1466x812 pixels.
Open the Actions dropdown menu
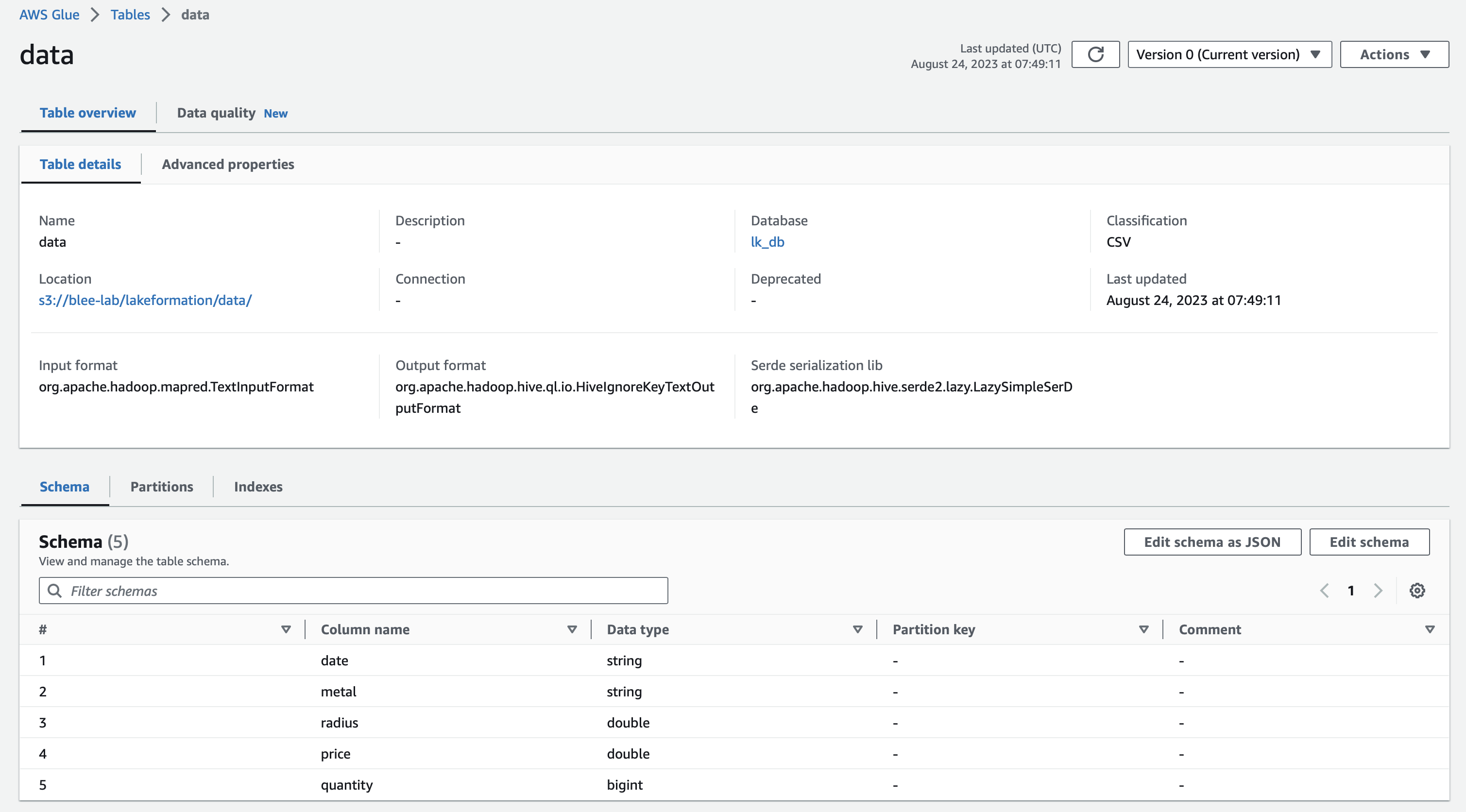1394,54
